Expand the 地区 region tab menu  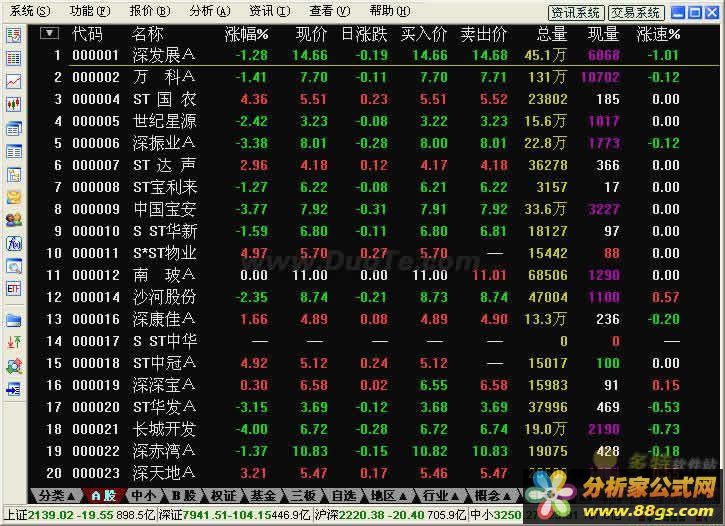pos(388,495)
